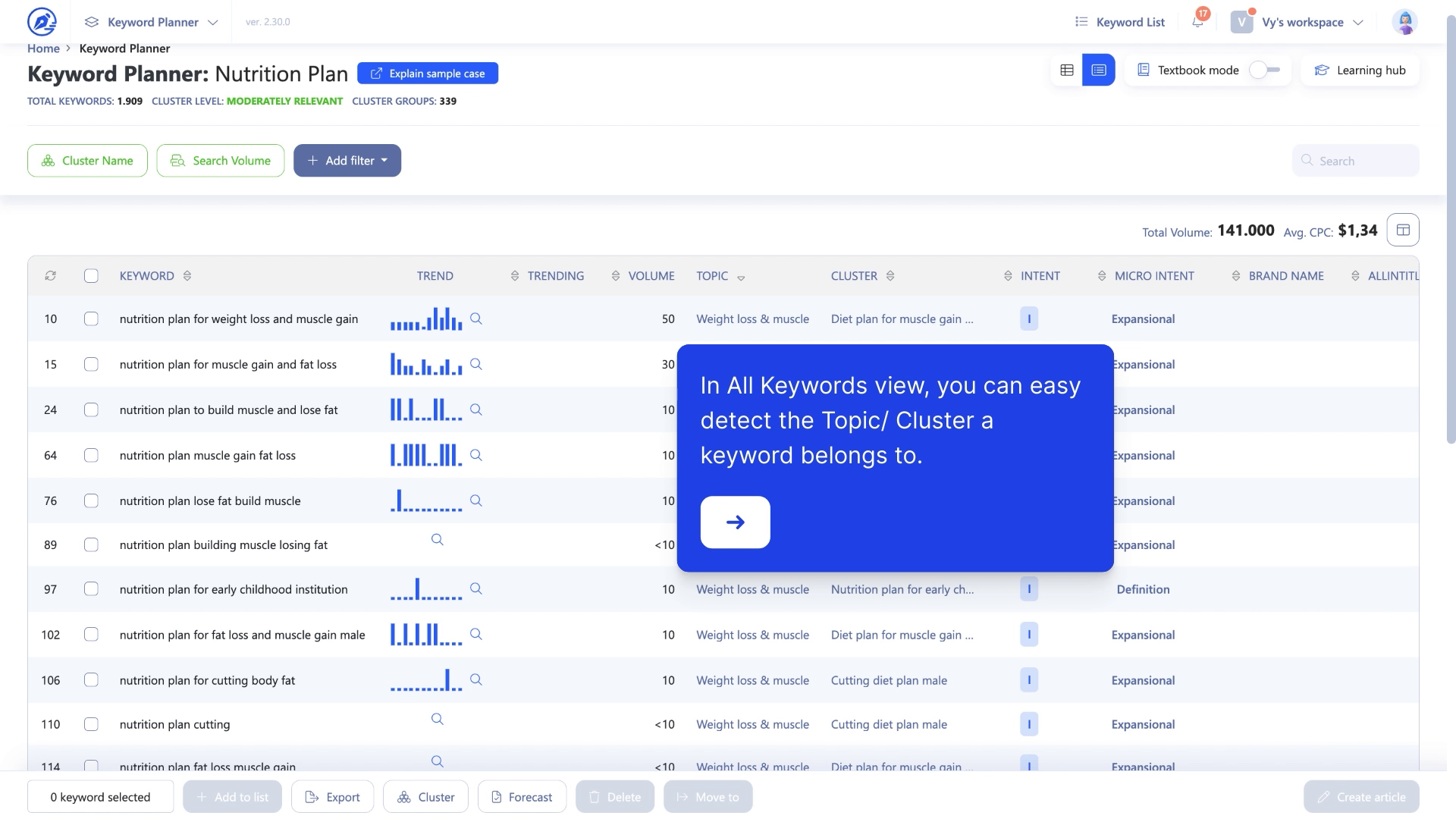Check the select-all keywords checkbox
Screen dimensions: 1456x822
pos(91,275)
